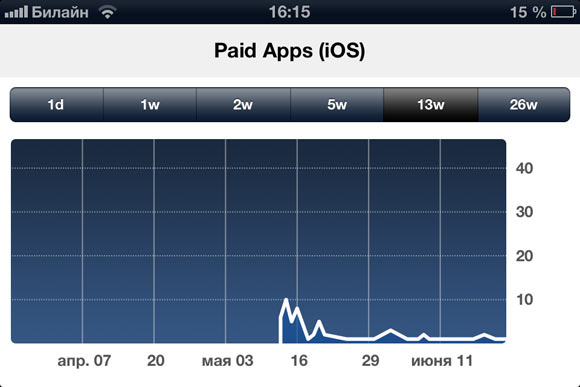
Task: Tap the июня 11 date label
Action: point(442,360)
